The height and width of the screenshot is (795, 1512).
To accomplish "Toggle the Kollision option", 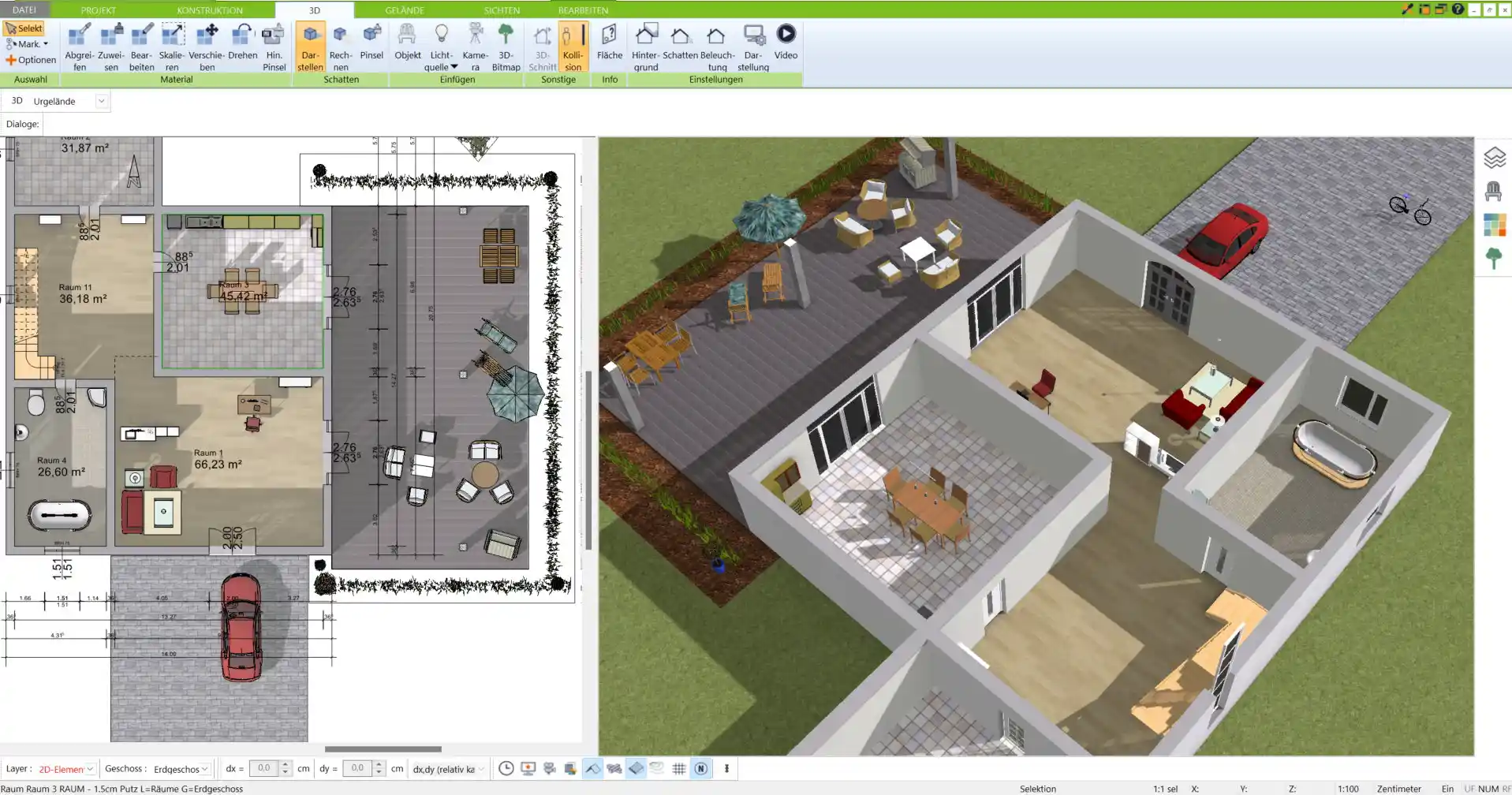I will click(573, 47).
